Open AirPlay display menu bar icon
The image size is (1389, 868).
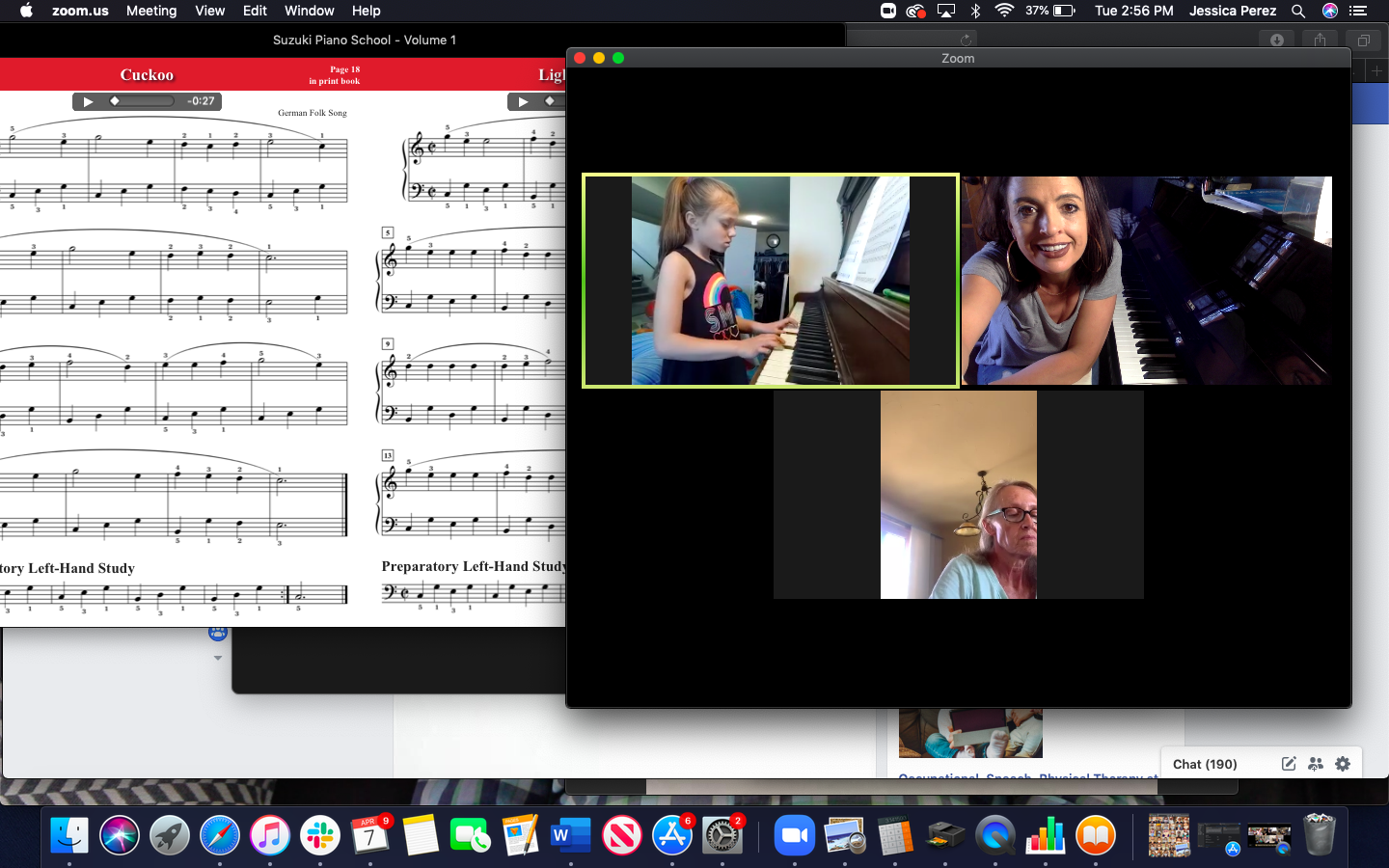(x=946, y=11)
